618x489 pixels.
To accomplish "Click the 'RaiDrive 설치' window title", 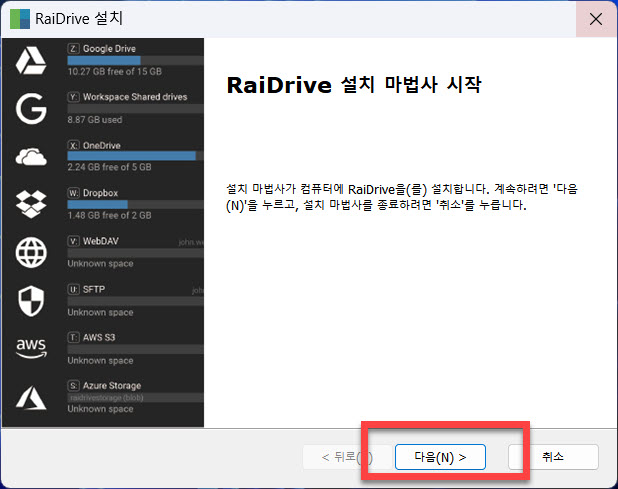I will (79, 19).
